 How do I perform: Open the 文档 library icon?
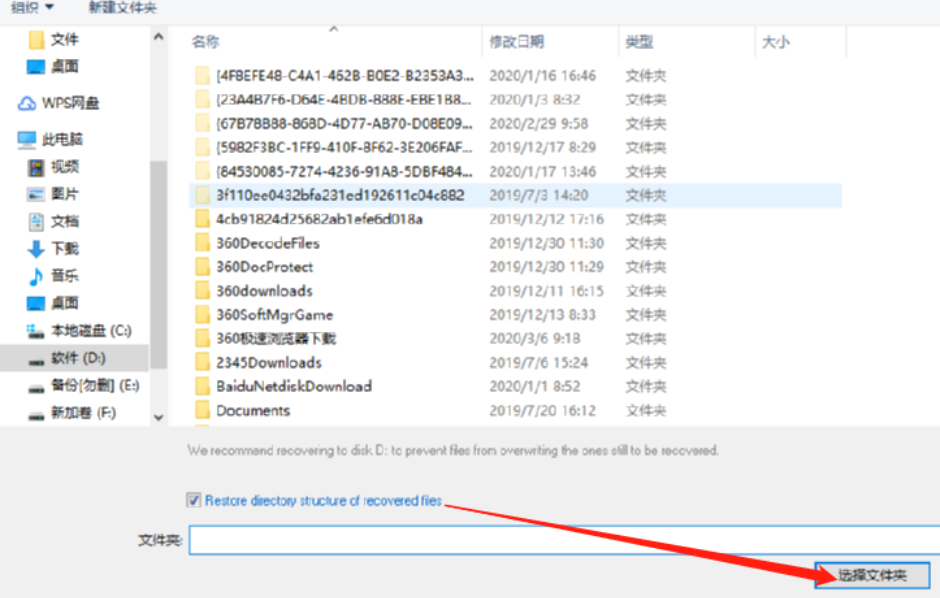(36, 222)
